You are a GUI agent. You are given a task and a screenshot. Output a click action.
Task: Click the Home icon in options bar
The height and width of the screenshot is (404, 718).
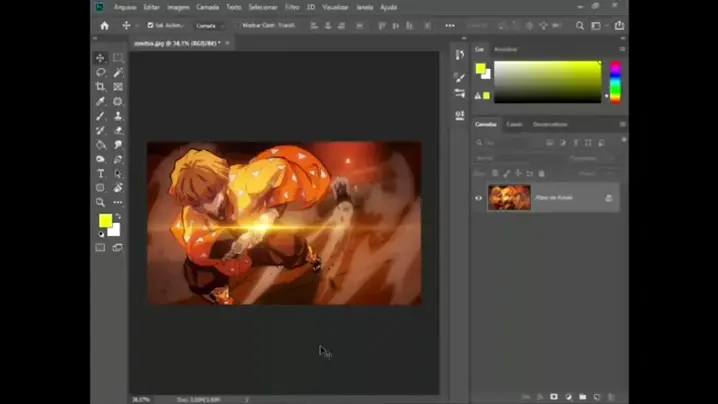point(104,26)
